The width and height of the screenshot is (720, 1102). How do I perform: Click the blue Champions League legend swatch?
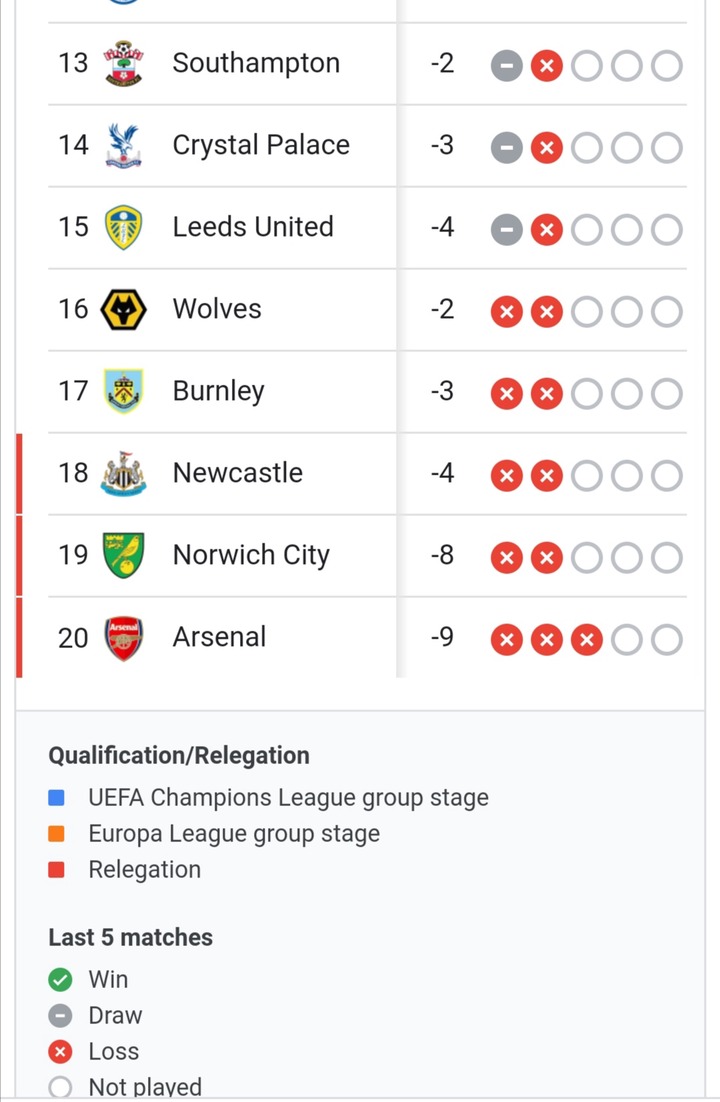tap(56, 798)
